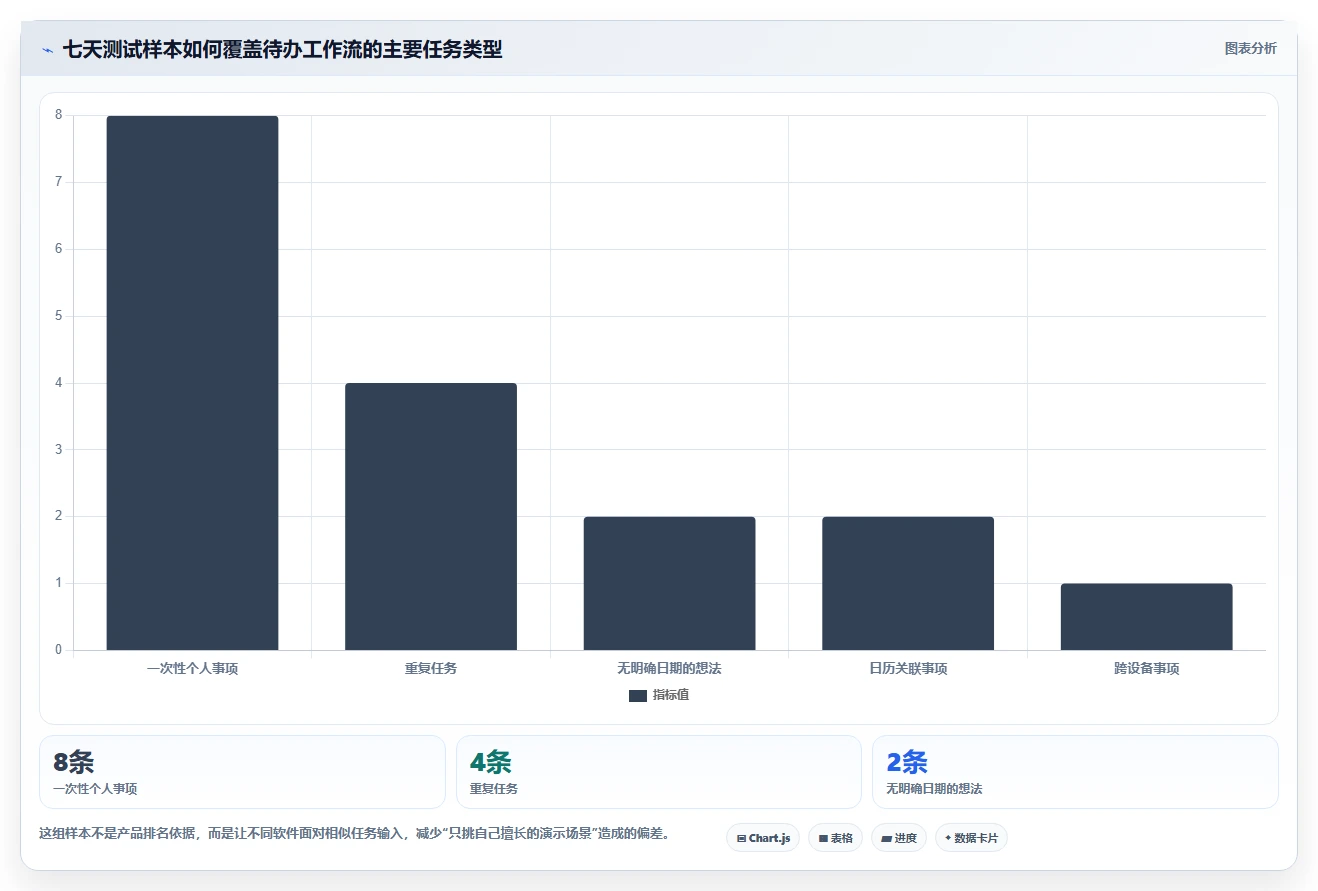Click the 重复任务 x-axis label

[x=431, y=668]
